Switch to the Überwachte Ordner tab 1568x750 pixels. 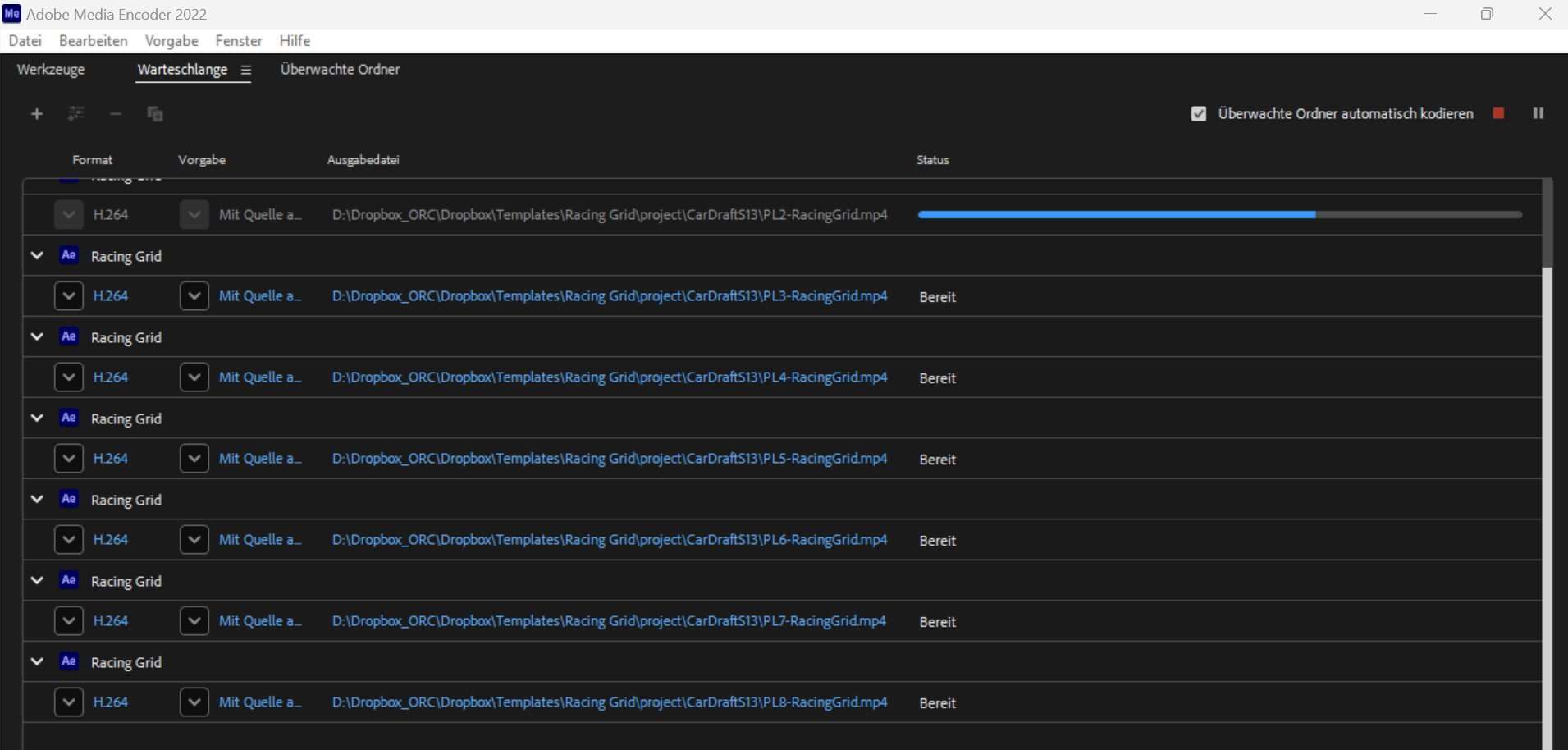point(340,70)
